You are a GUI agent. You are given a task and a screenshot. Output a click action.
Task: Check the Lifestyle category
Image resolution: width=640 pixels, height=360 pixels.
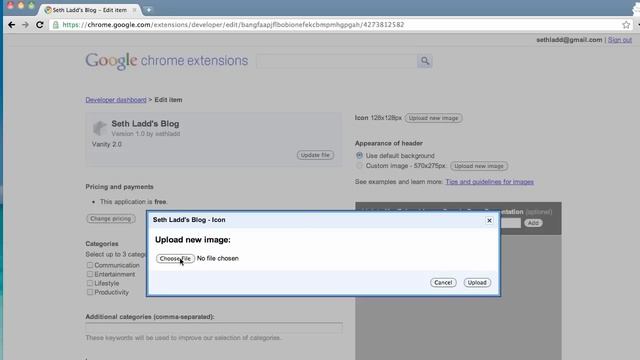coord(90,283)
